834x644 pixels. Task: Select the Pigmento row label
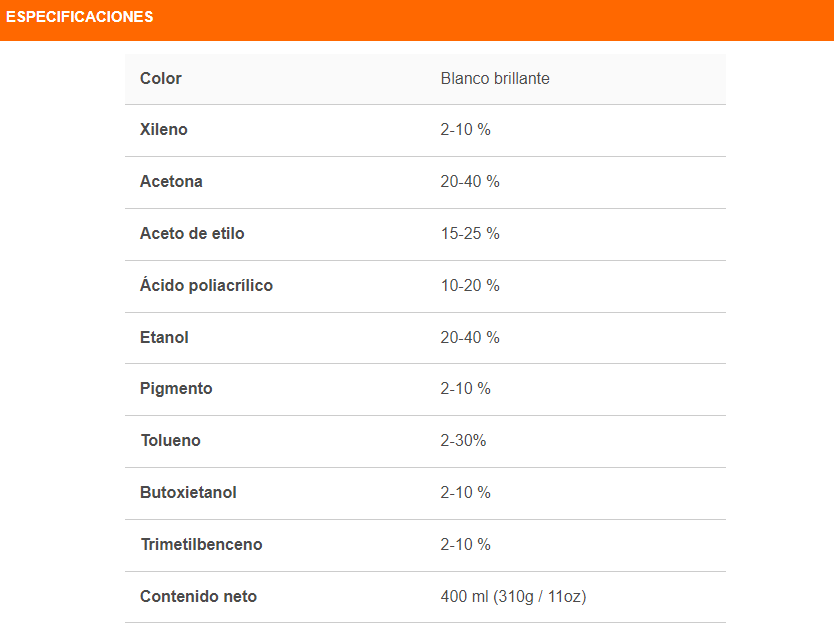176,389
